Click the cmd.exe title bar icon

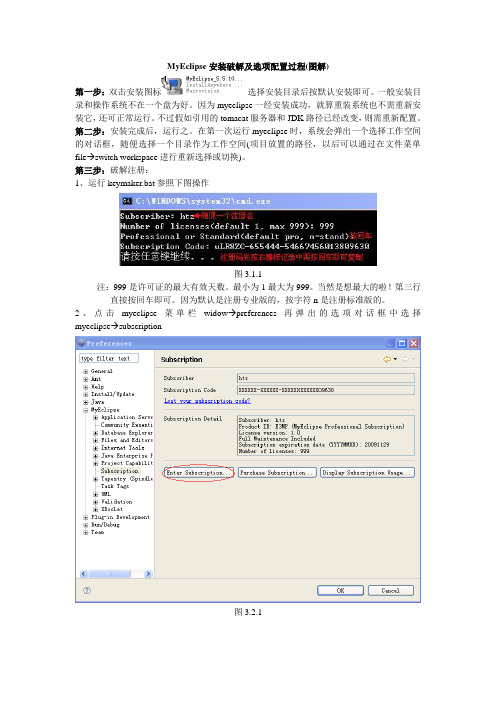(127, 201)
